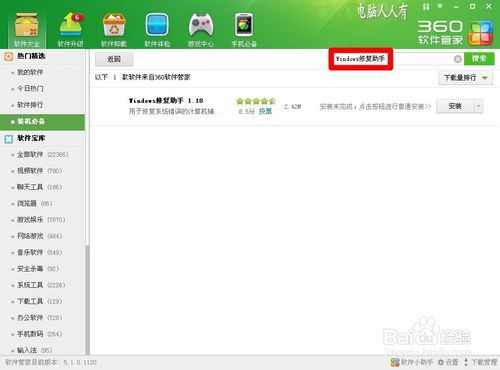
Task: Click the software version text 5.1.0.1120
Action: pos(80,362)
